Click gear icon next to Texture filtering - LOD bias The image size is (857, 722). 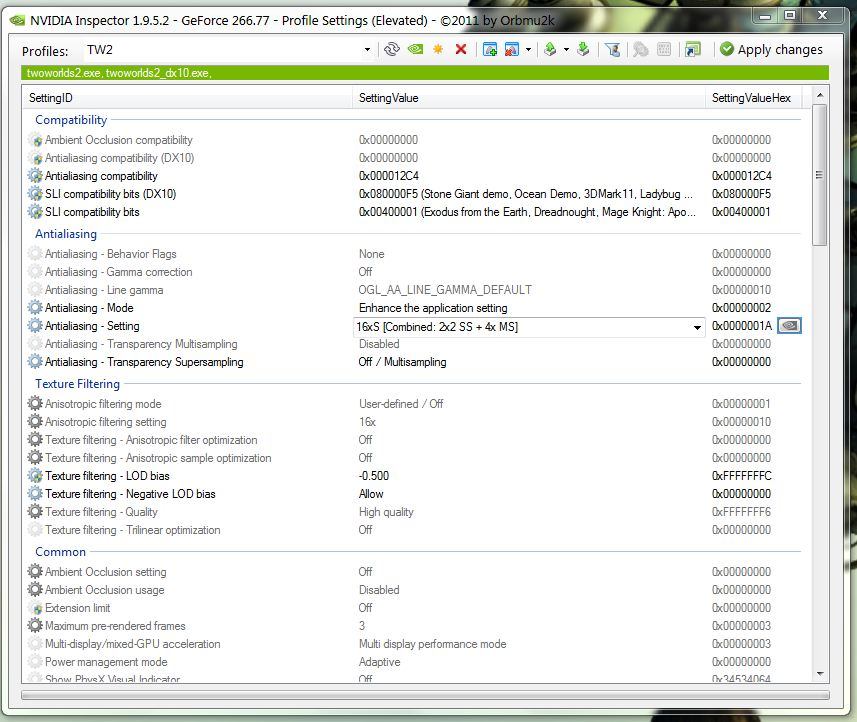coord(35,476)
